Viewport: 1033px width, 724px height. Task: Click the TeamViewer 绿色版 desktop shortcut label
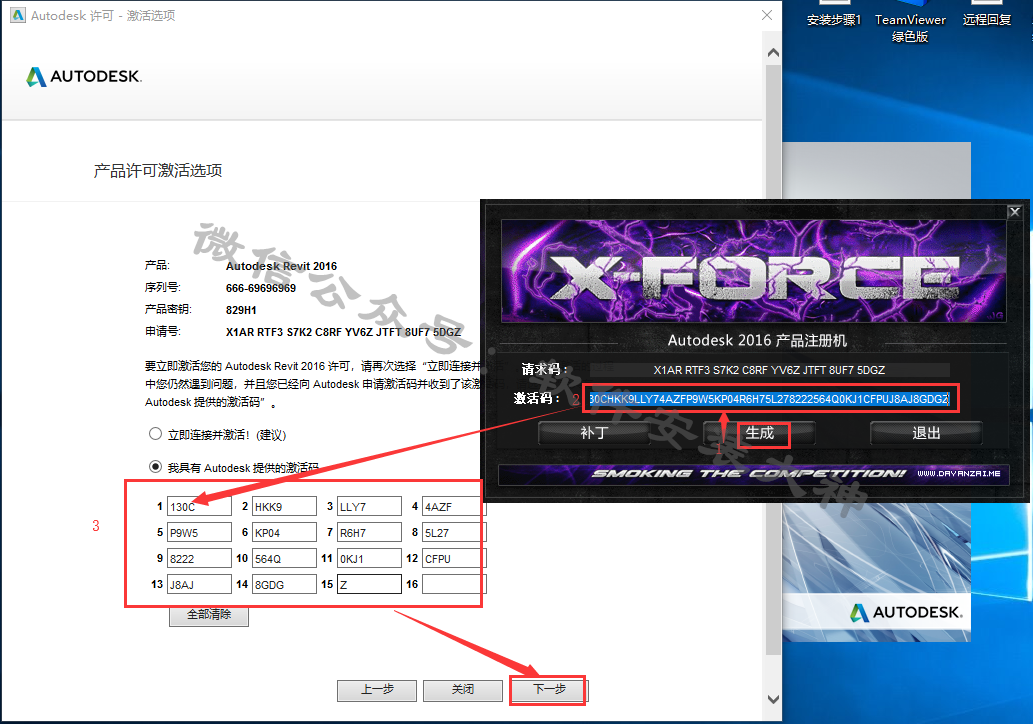click(910, 28)
